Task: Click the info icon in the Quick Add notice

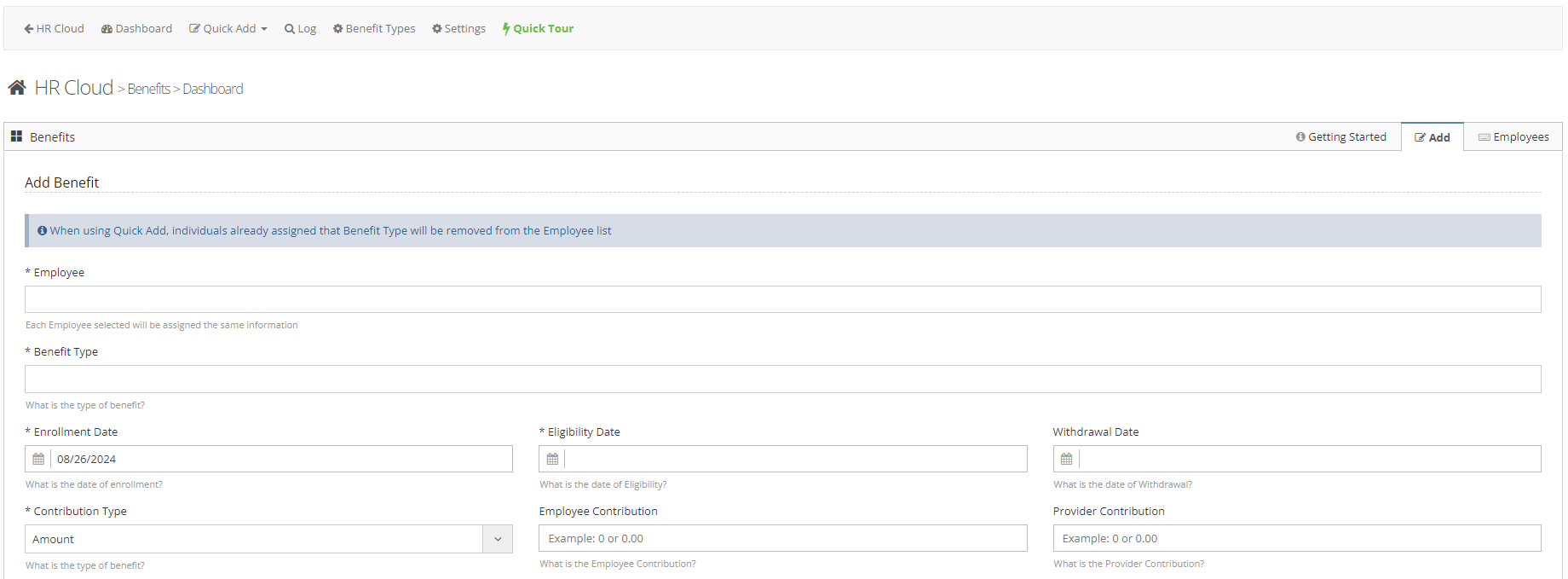Action: (42, 230)
